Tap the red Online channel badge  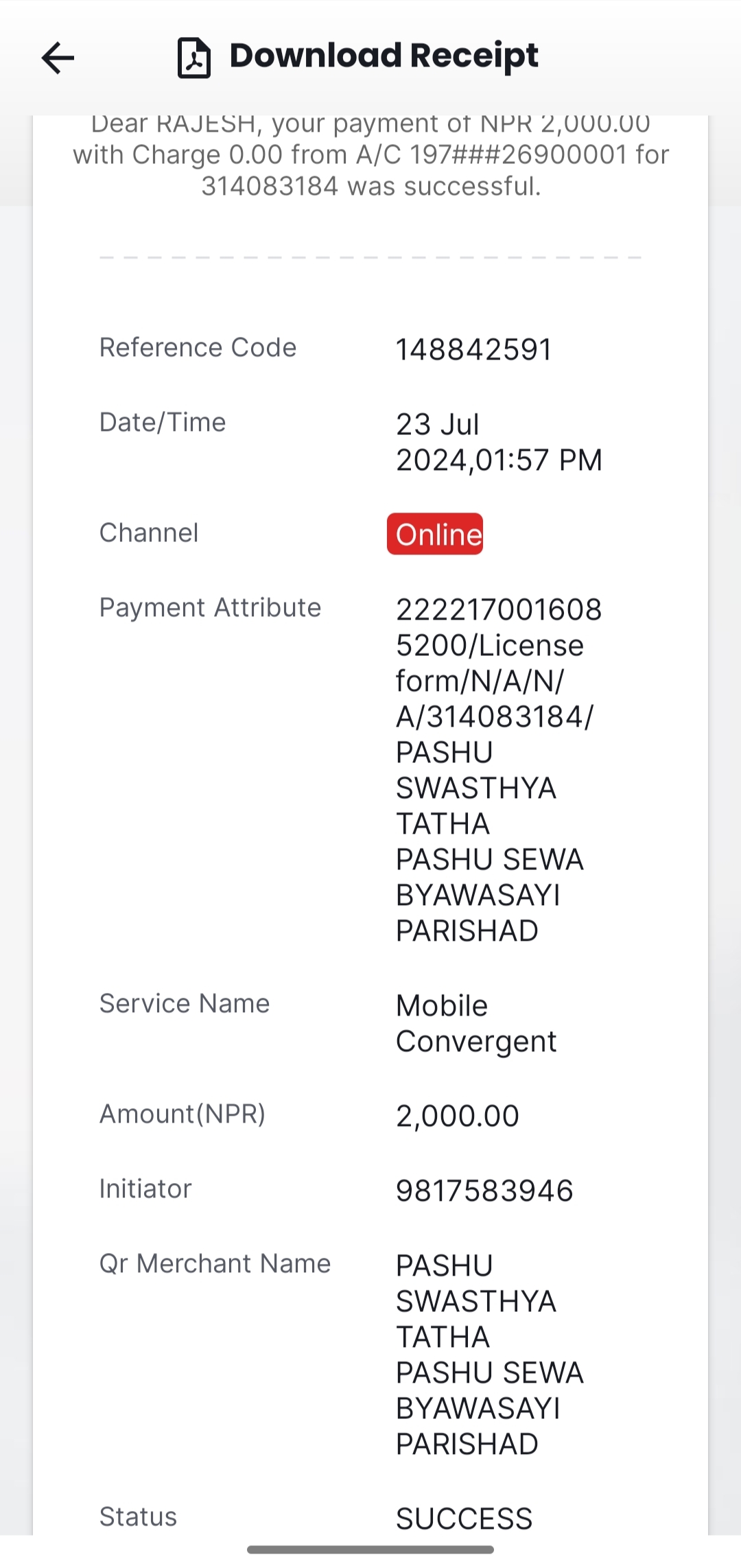435,534
